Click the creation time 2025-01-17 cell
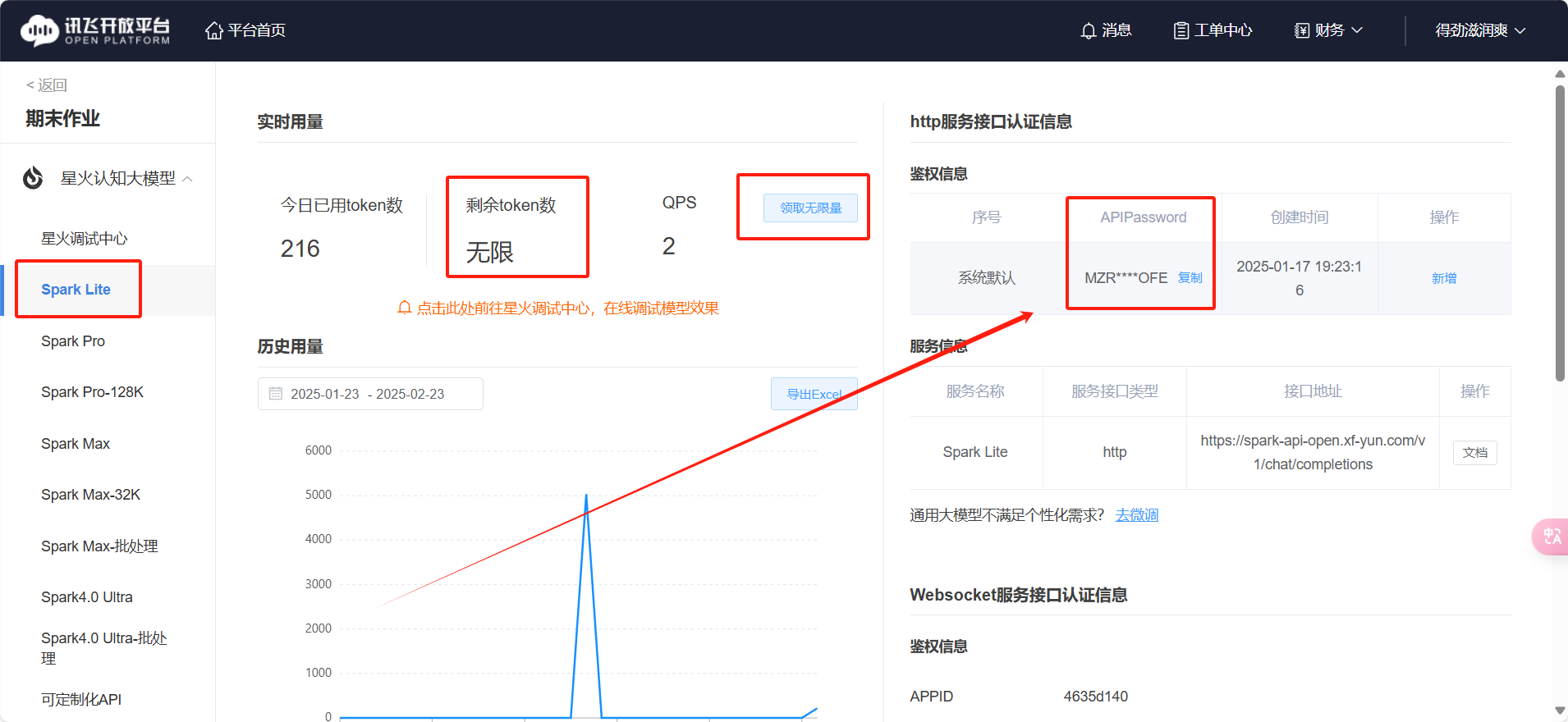 (1300, 278)
